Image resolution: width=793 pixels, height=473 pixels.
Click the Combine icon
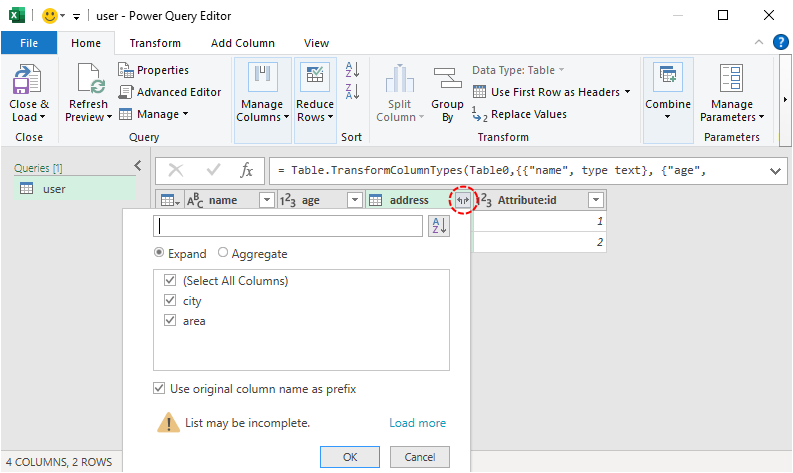click(x=668, y=77)
